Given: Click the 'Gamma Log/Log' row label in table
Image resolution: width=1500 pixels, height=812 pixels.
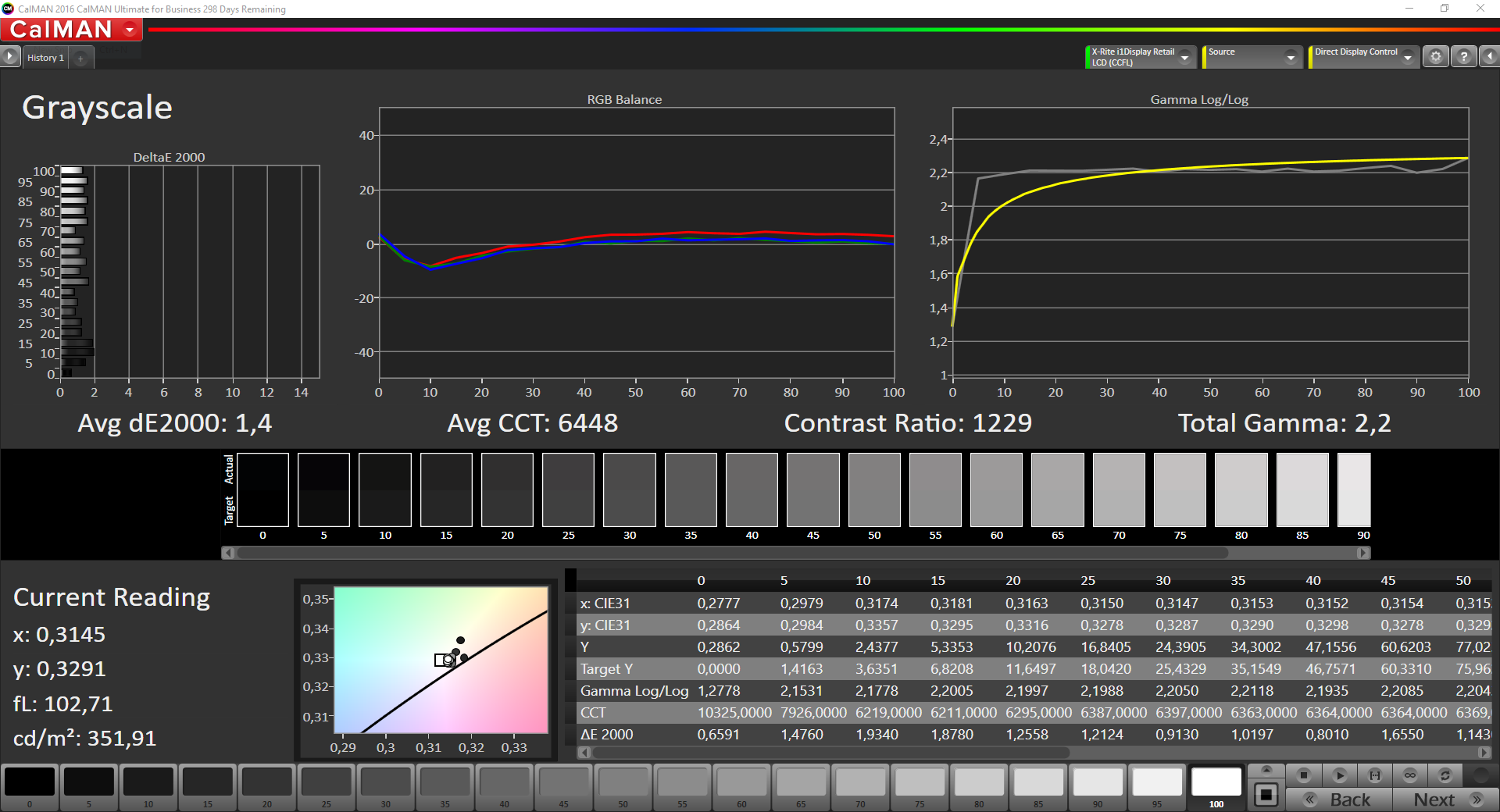Looking at the screenshot, I should pyautogui.click(x=634, y=691).
